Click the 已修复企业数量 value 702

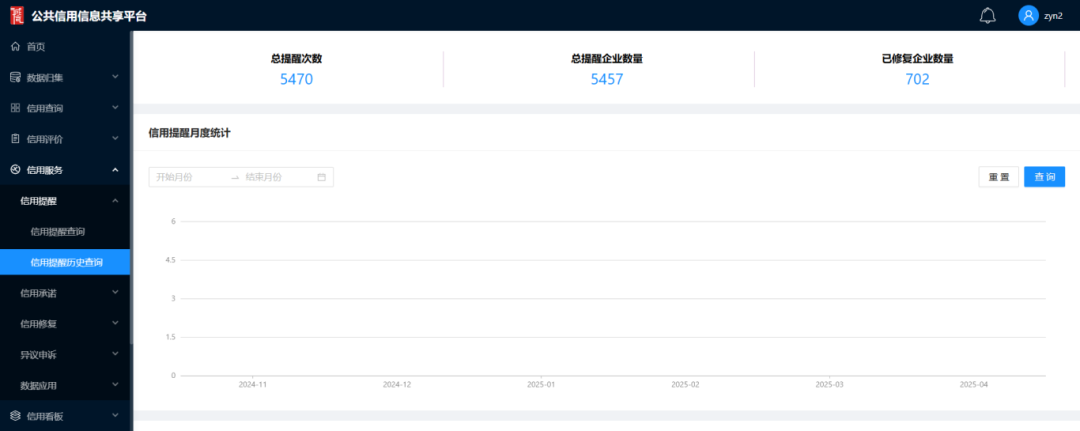(x=917, y=79)
